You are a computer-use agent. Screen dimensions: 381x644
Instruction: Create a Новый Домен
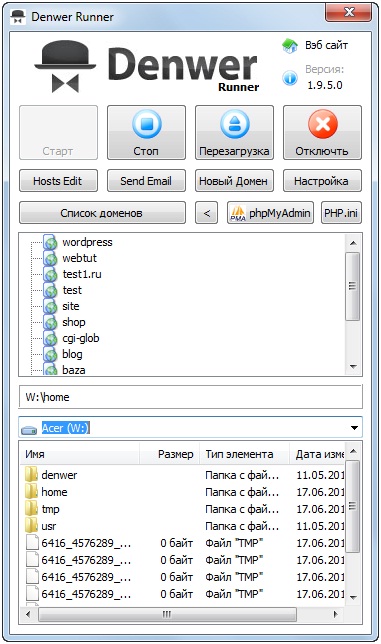pyautogui.click(x=234, y=181)
